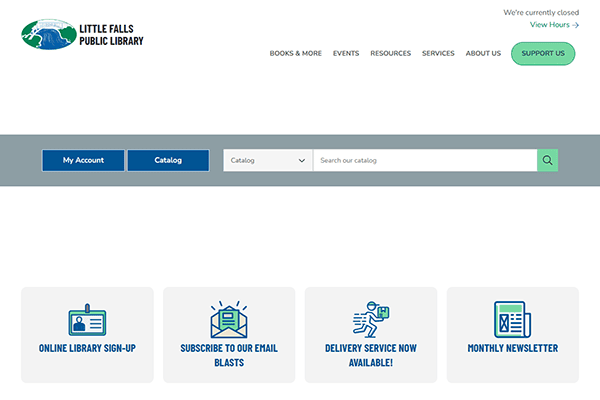Open the Monthly Newsletter link text
The image size is (600, 400).
512,348
